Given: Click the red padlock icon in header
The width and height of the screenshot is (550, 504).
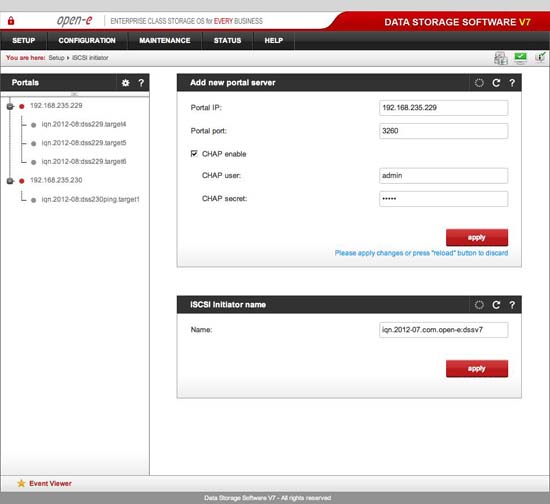Looking at the screenshot, I should coord(11,21).
